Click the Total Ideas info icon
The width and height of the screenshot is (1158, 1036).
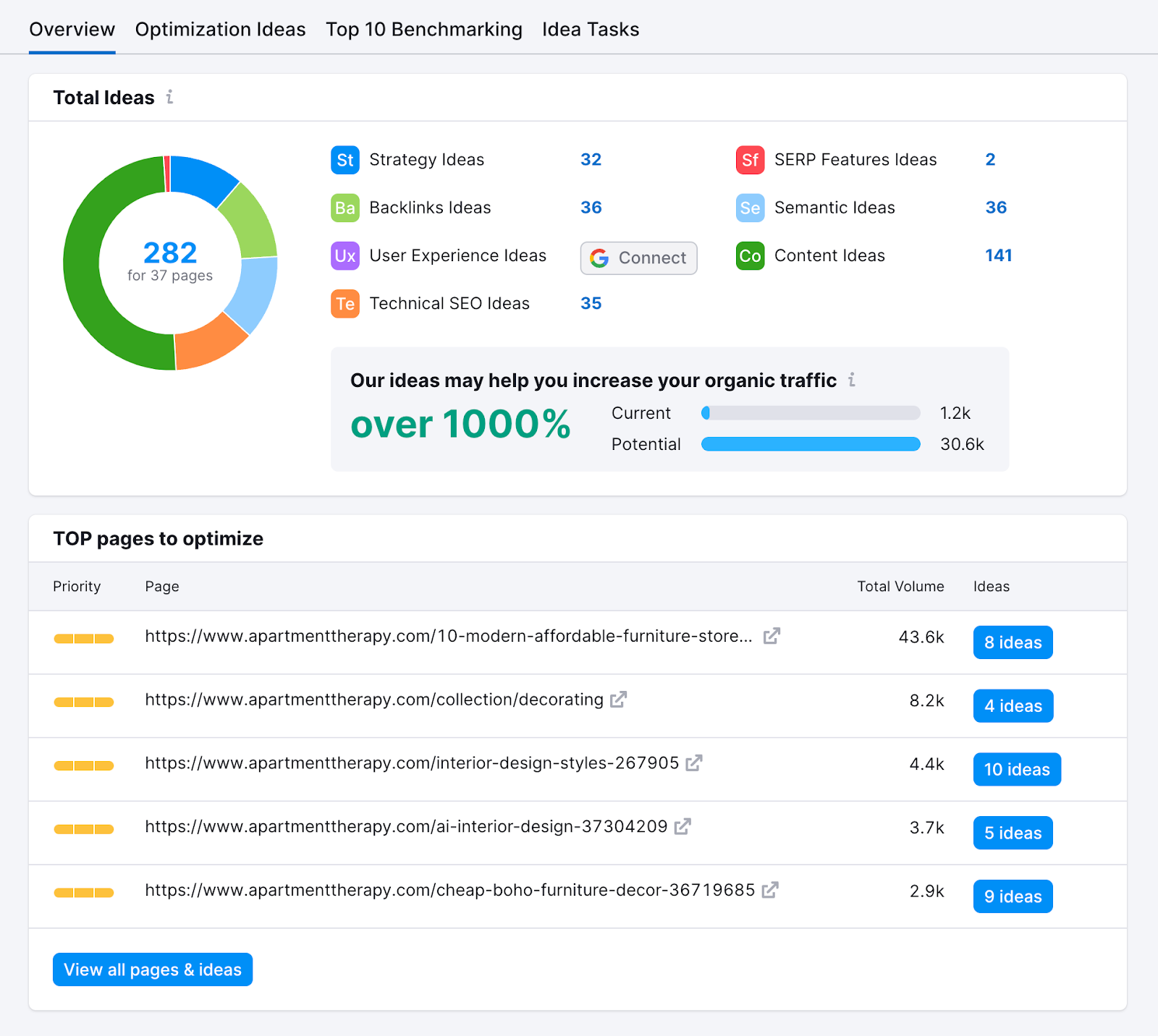tap(169, 97)
